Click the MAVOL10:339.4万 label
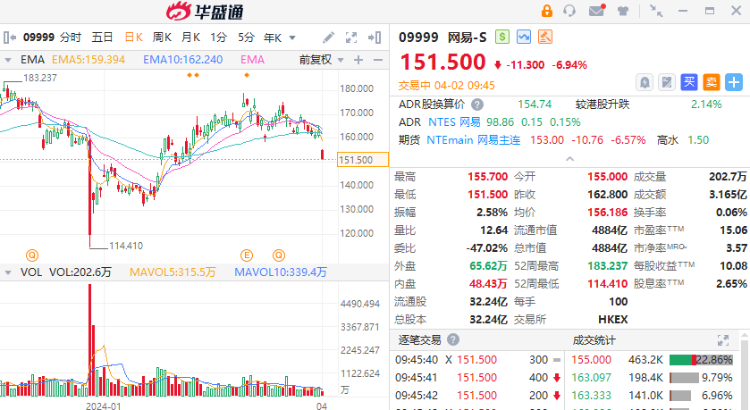 [280, 272]
